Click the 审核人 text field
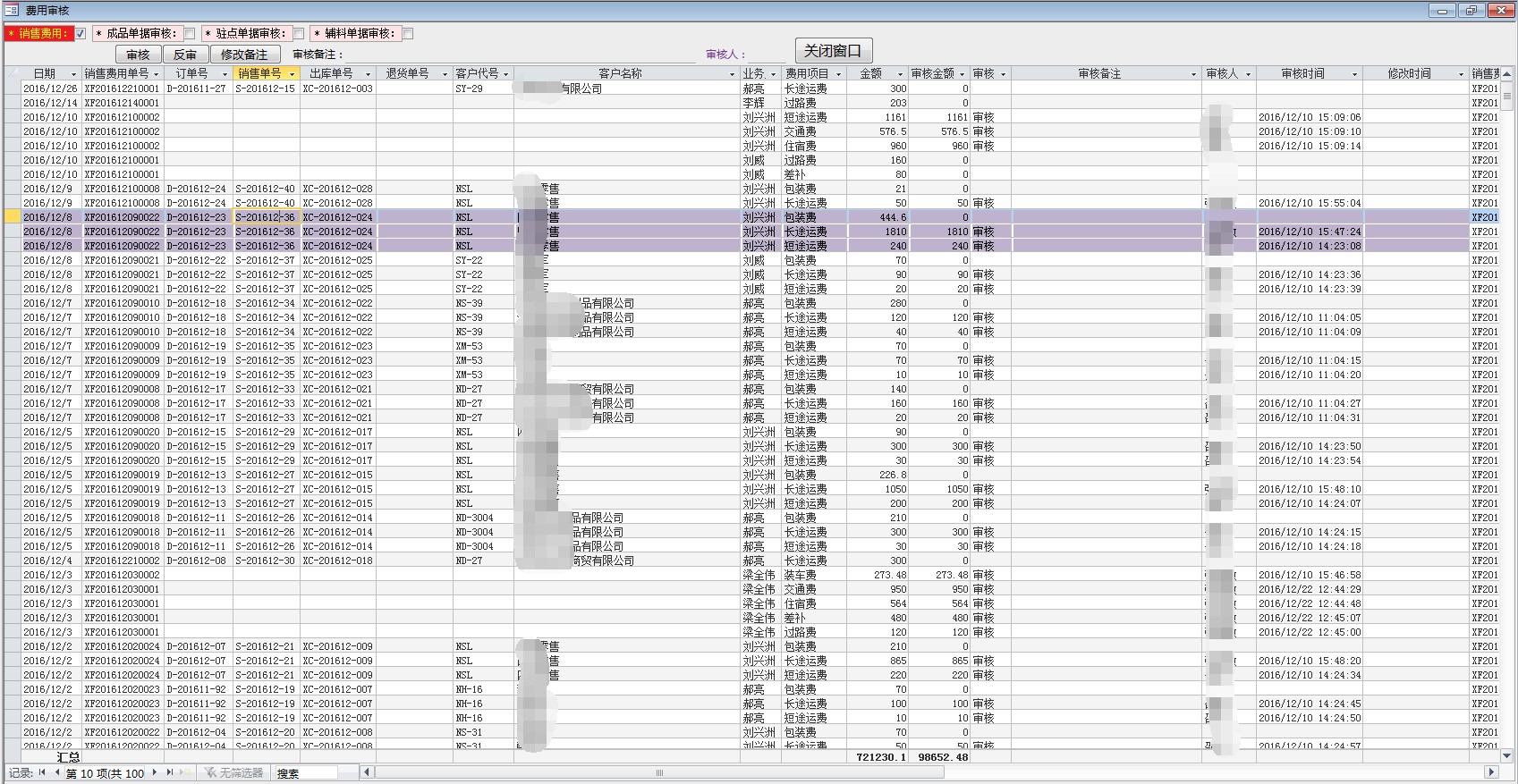Screen dimensions: 1518x784 pos(769,55)
